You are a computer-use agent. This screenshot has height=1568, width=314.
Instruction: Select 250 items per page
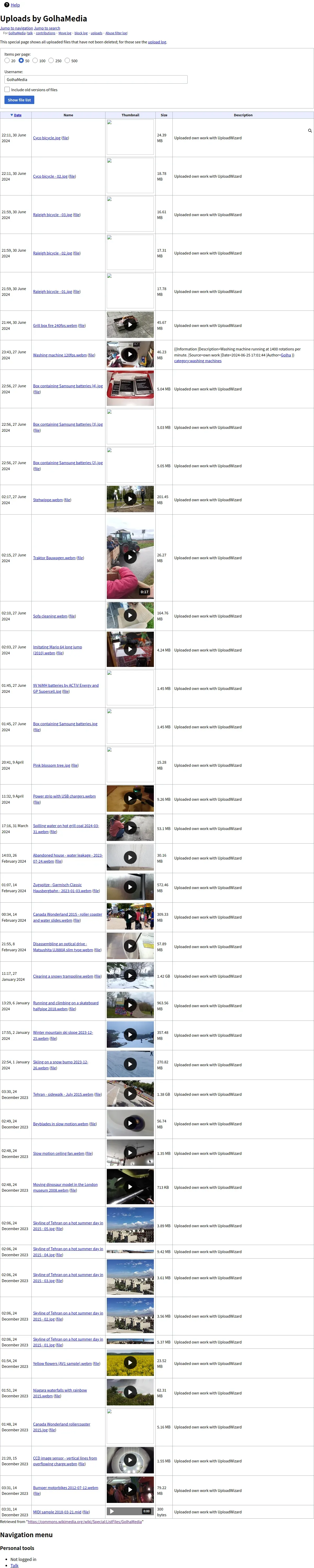[x=51, y=60]
